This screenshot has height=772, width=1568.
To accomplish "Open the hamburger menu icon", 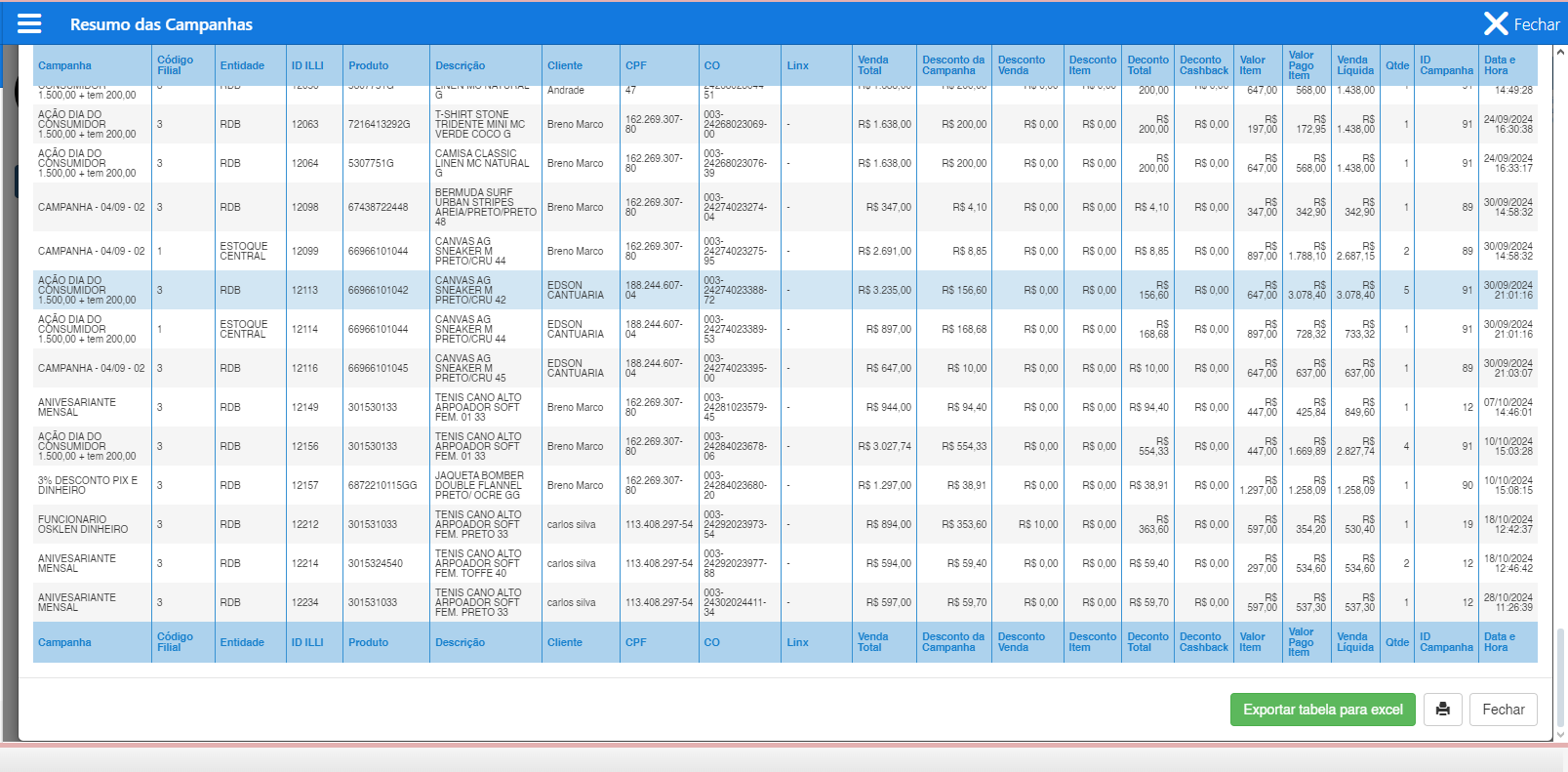I will [29, 23].
